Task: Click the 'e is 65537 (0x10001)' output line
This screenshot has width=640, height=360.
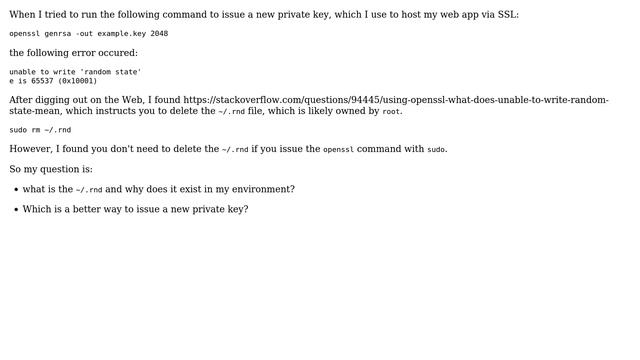Action: tap(53, 81)
